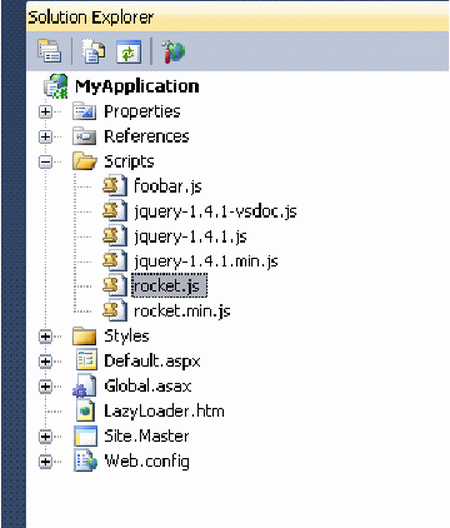Click the MyApplication project icon

[x=56, y=87]
